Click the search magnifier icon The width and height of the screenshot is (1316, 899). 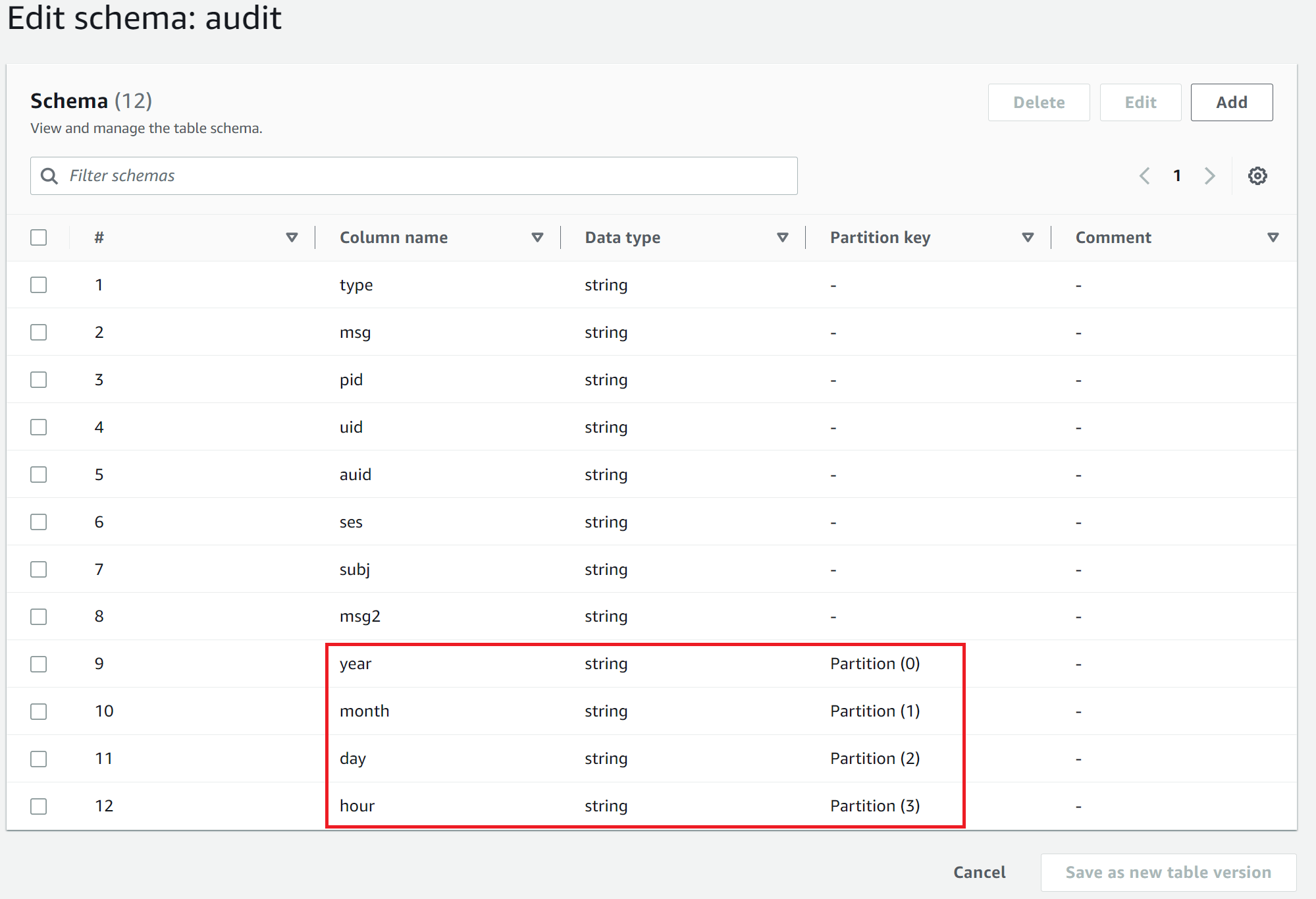tap(49, 176)
